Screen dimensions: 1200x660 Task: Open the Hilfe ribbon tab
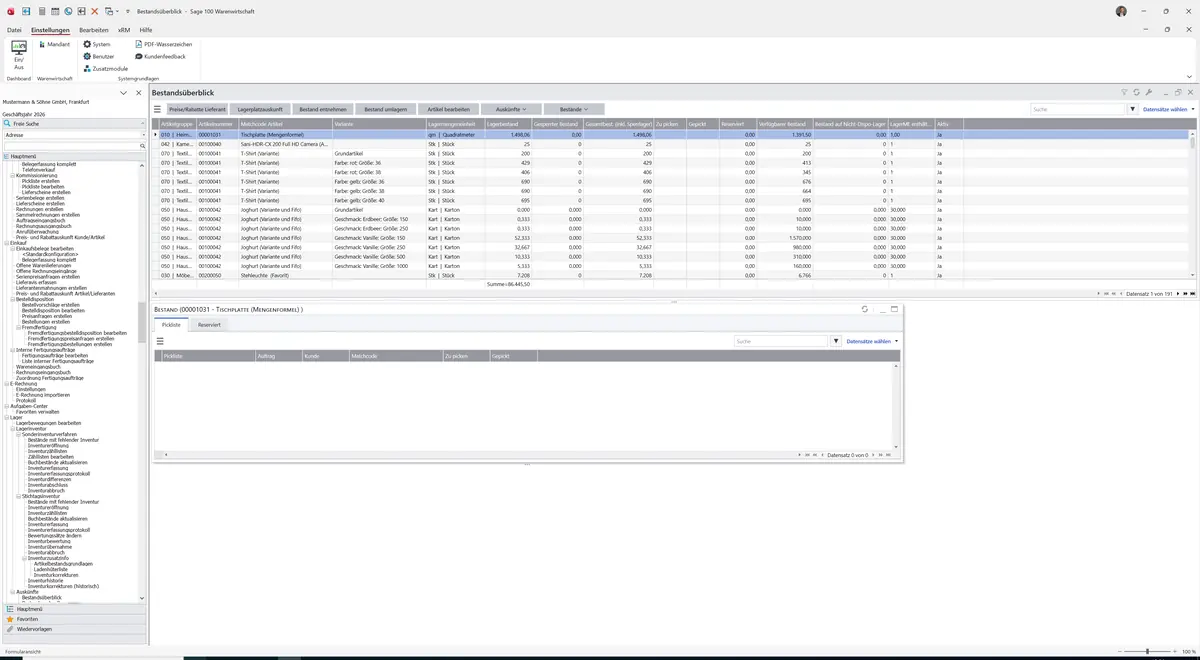tap(146, 30)
